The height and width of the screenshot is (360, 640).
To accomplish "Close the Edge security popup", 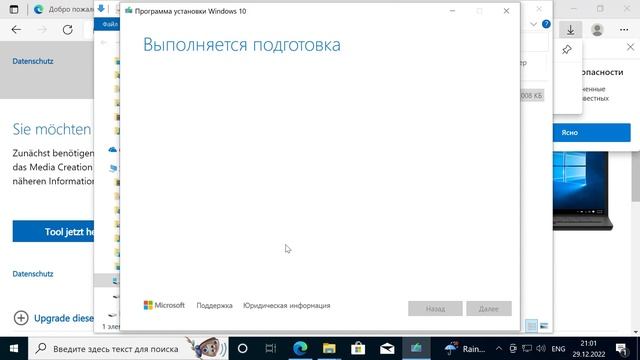I will pos(630,47).
